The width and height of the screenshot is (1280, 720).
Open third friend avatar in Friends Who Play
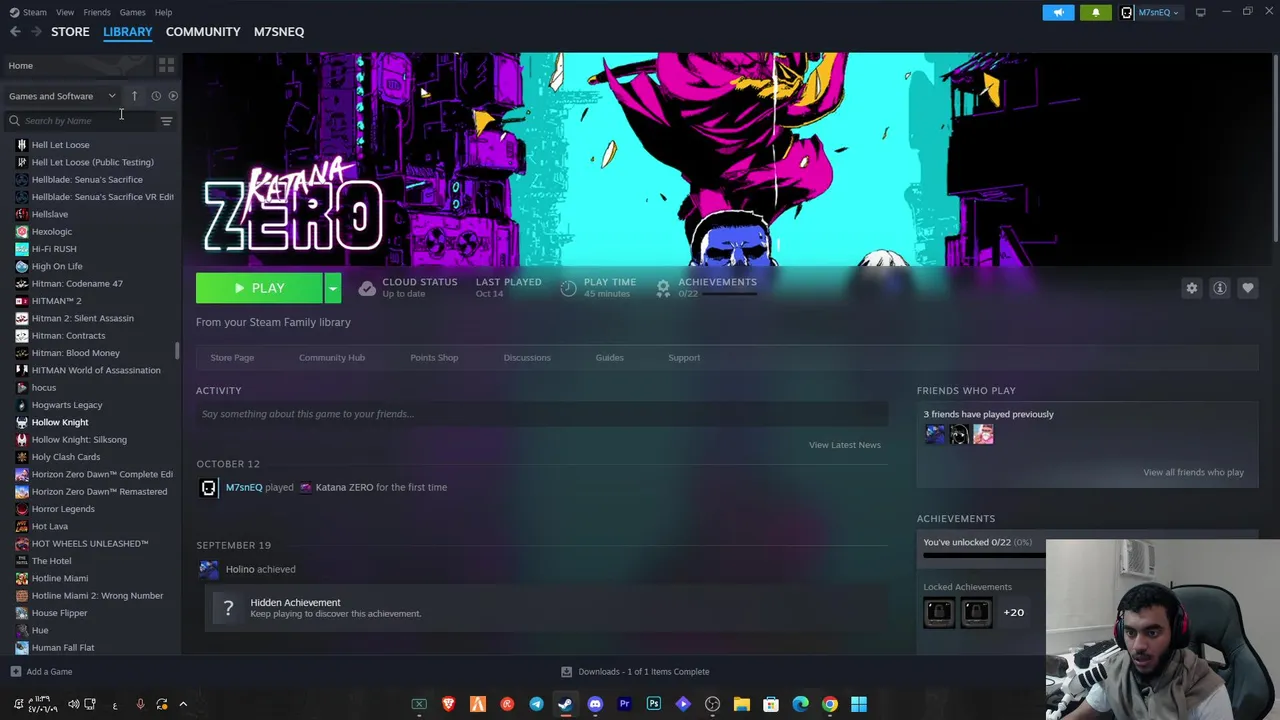click(983, 434)
